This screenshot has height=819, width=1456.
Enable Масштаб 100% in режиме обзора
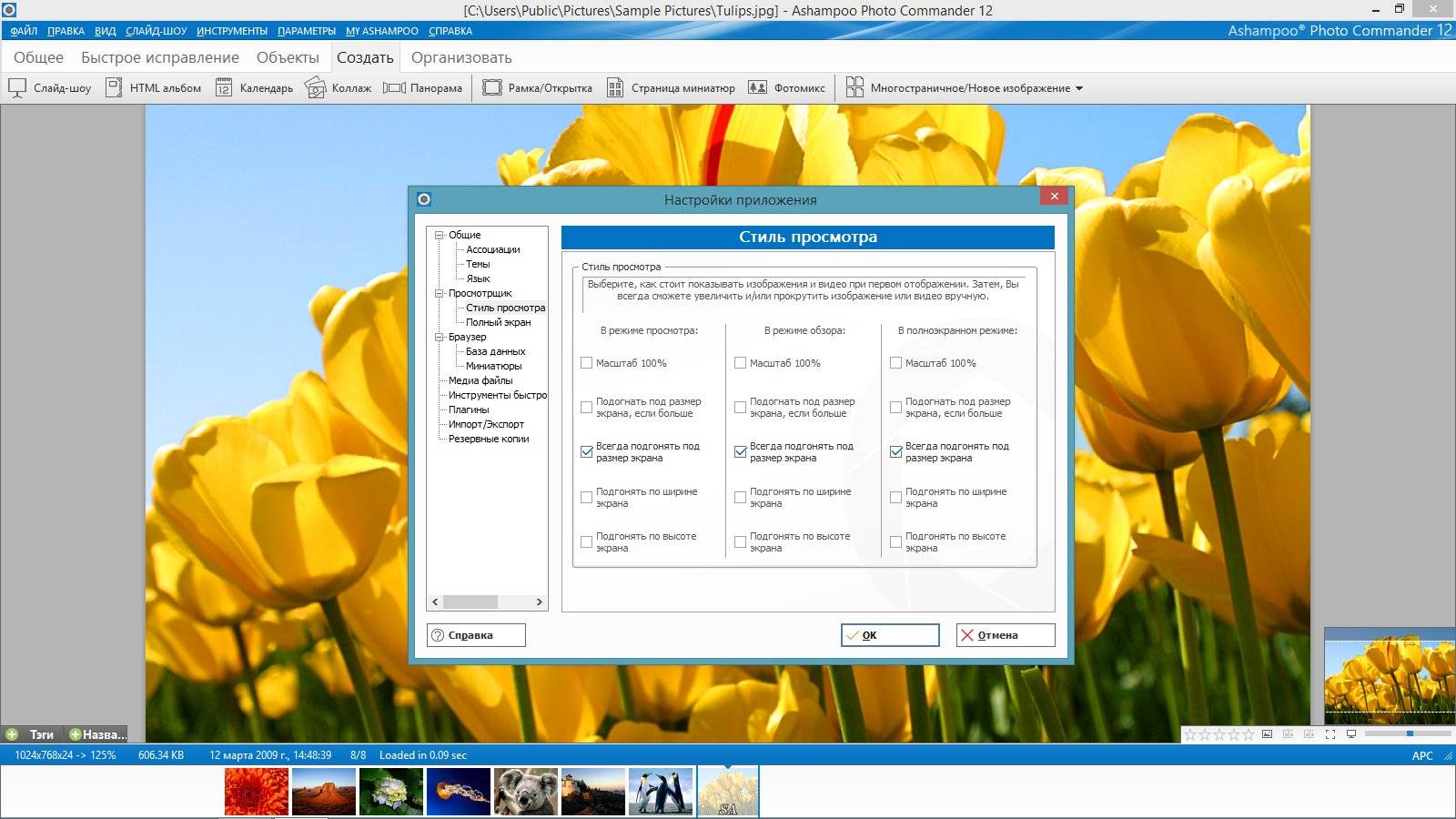(741, 363)
